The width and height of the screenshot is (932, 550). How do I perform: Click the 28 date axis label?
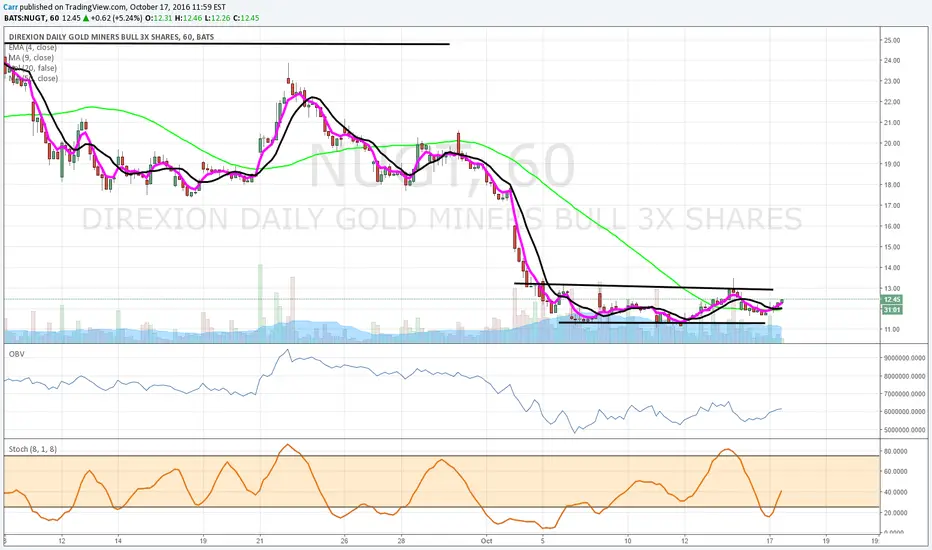tap(401, 541)
